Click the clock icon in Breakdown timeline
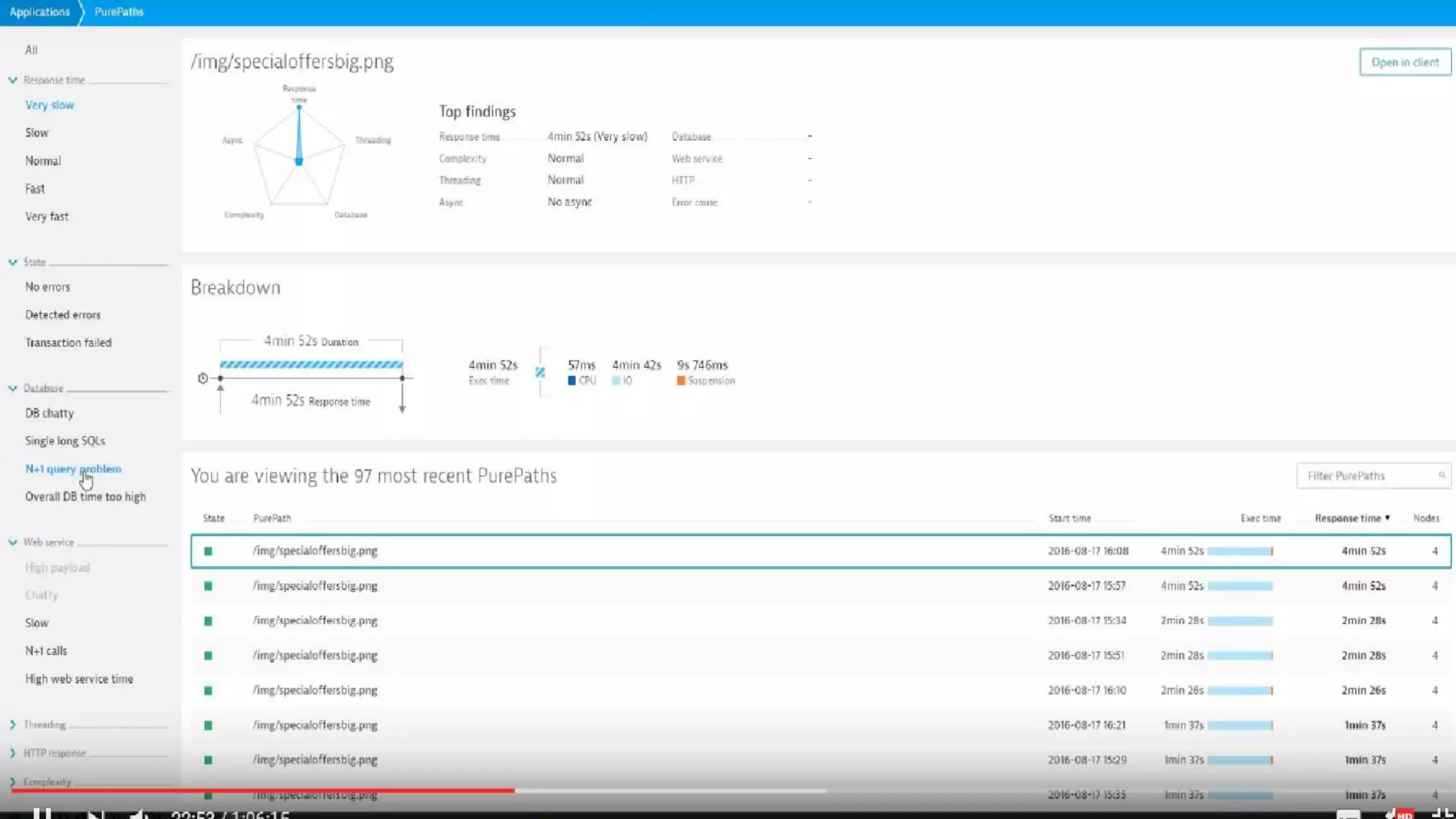Viewport: 1456px width, 819px height. pyautogui.click(x=203, y=378)
